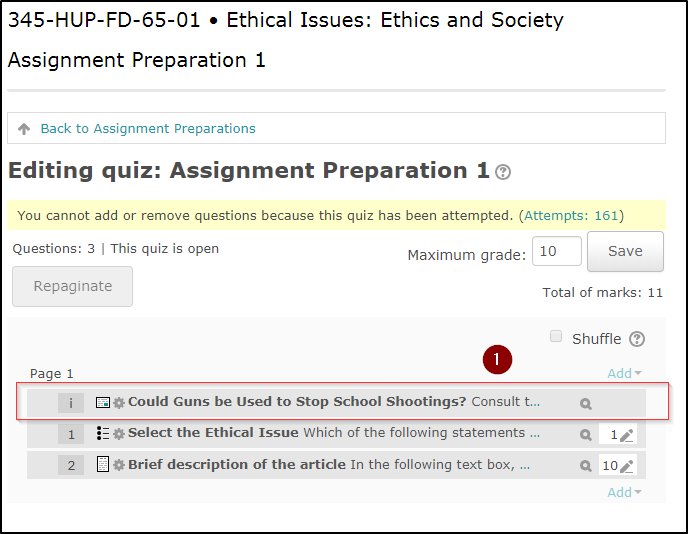
Task: Open the Attempts: 161 link
Action: (573, 215)
